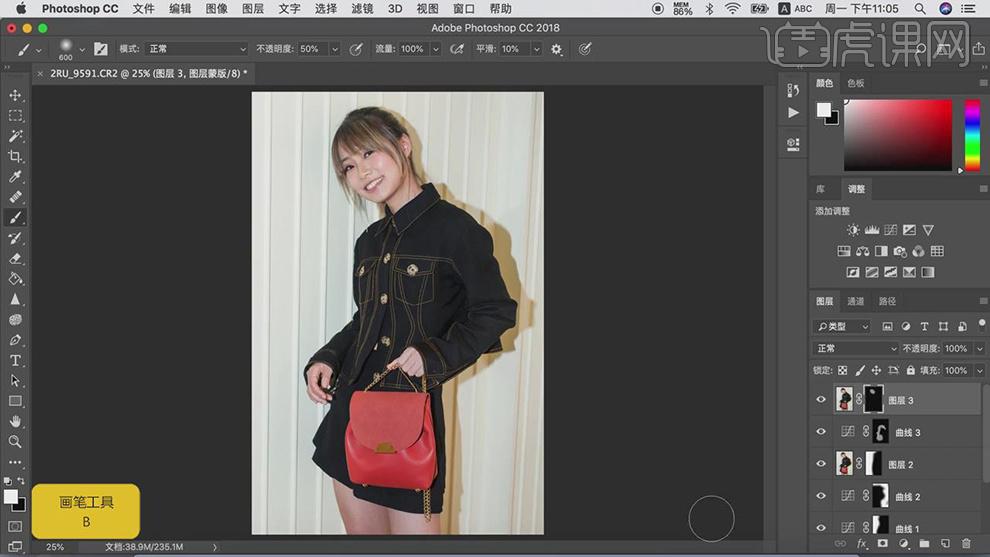Screen dimensions: 990x557
Task: Switch to the 通道 tab
Action: (x=856, y=301)
